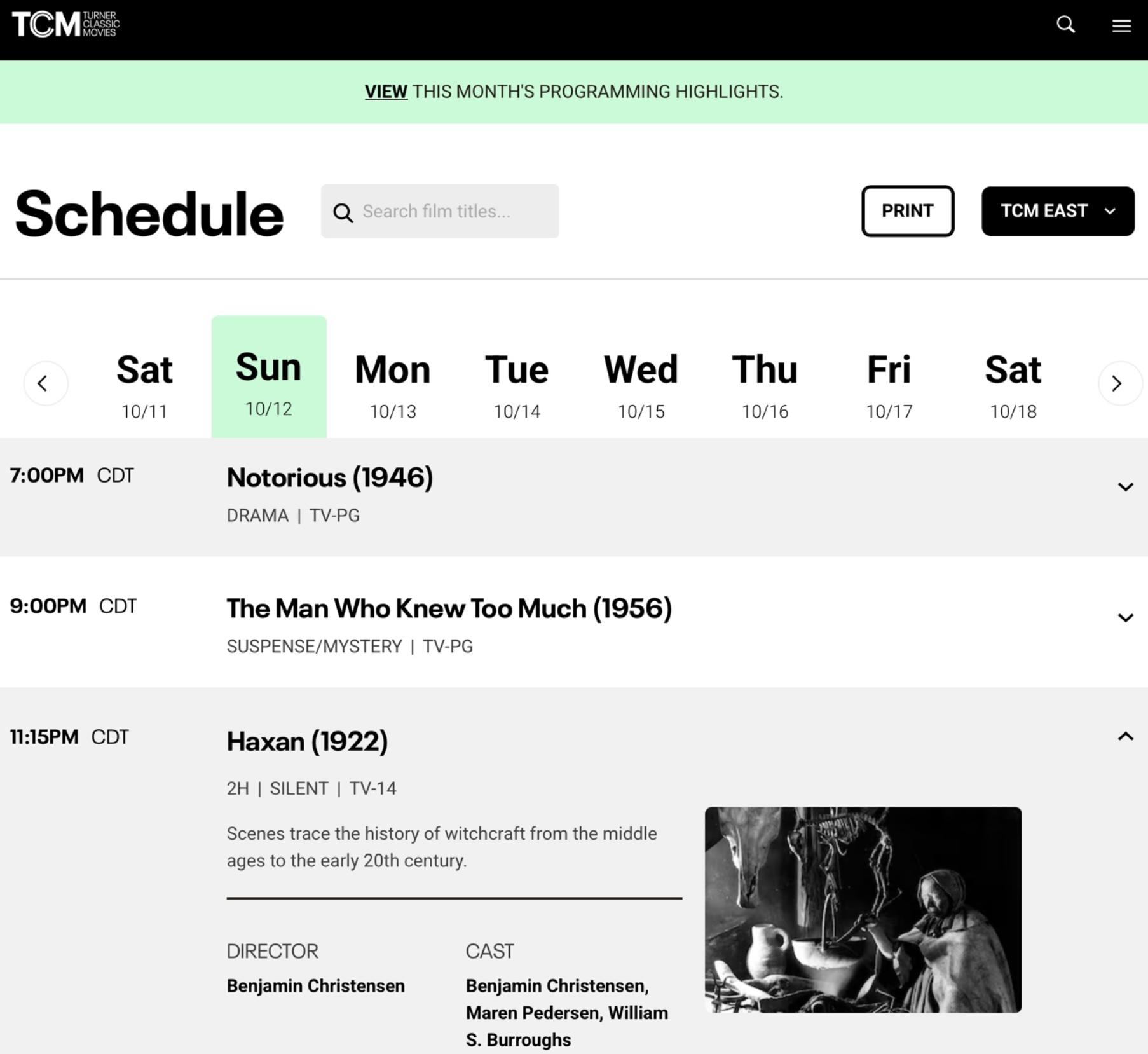Expand The Man Who Knew Too Much details
The height and width of the screenshot is (1054, 1148).
(x=1125, y=618)
